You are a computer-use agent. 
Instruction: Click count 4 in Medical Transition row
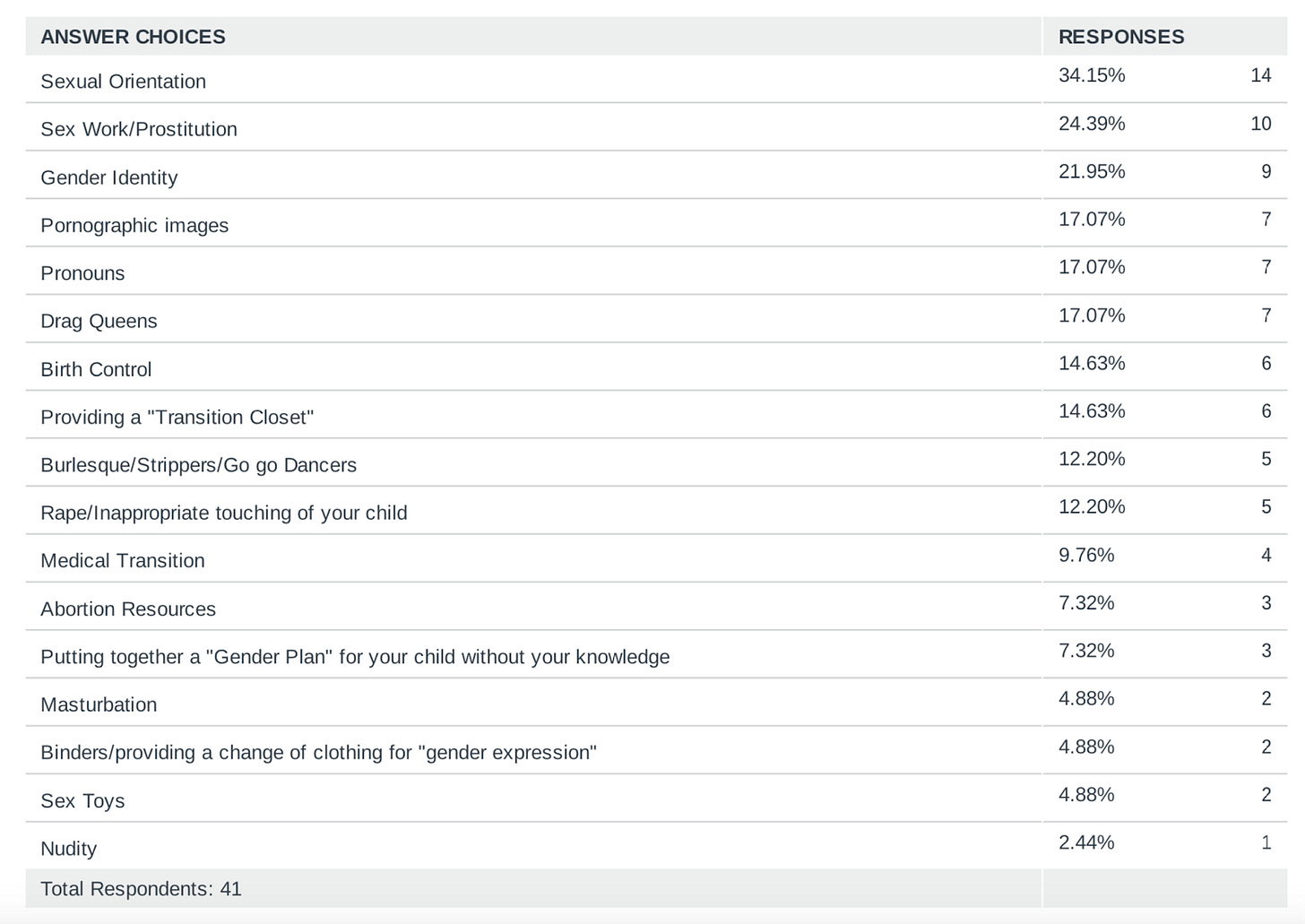[1266, 555]
